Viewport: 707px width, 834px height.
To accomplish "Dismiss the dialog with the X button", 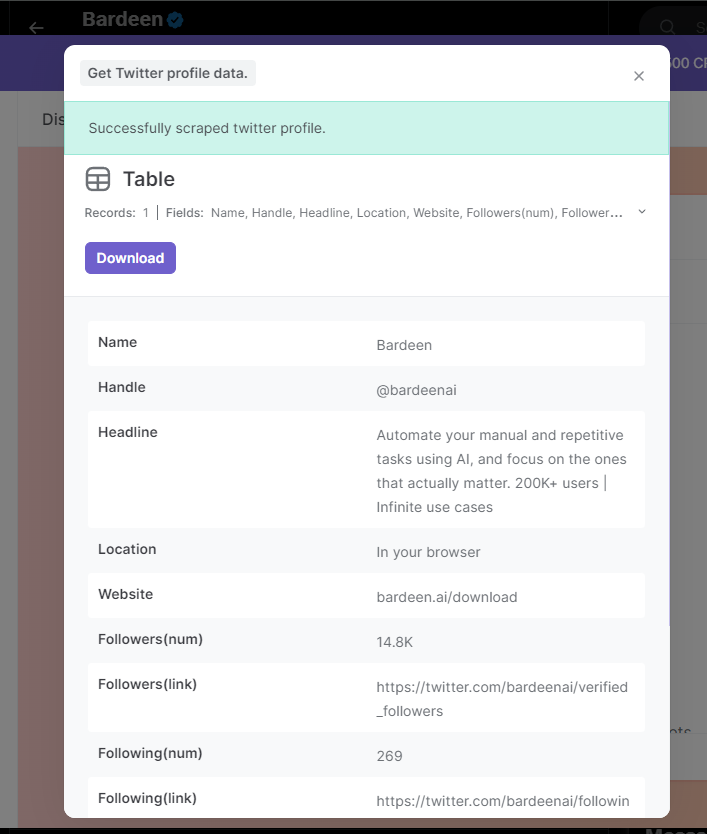I will 639,76.
